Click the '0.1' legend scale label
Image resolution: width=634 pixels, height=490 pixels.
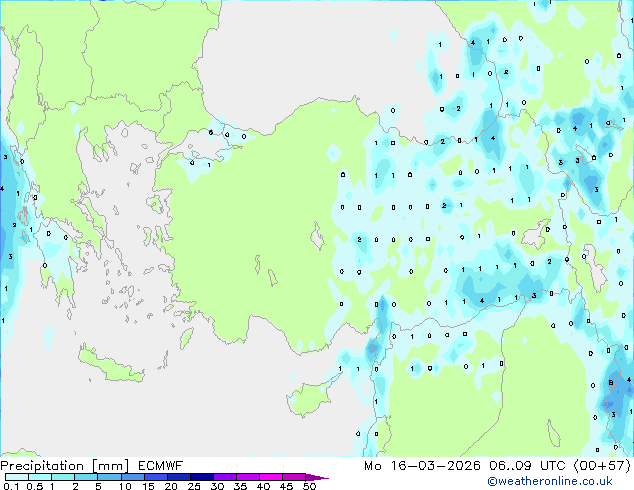pyautogui.click(x=11, y=486)
